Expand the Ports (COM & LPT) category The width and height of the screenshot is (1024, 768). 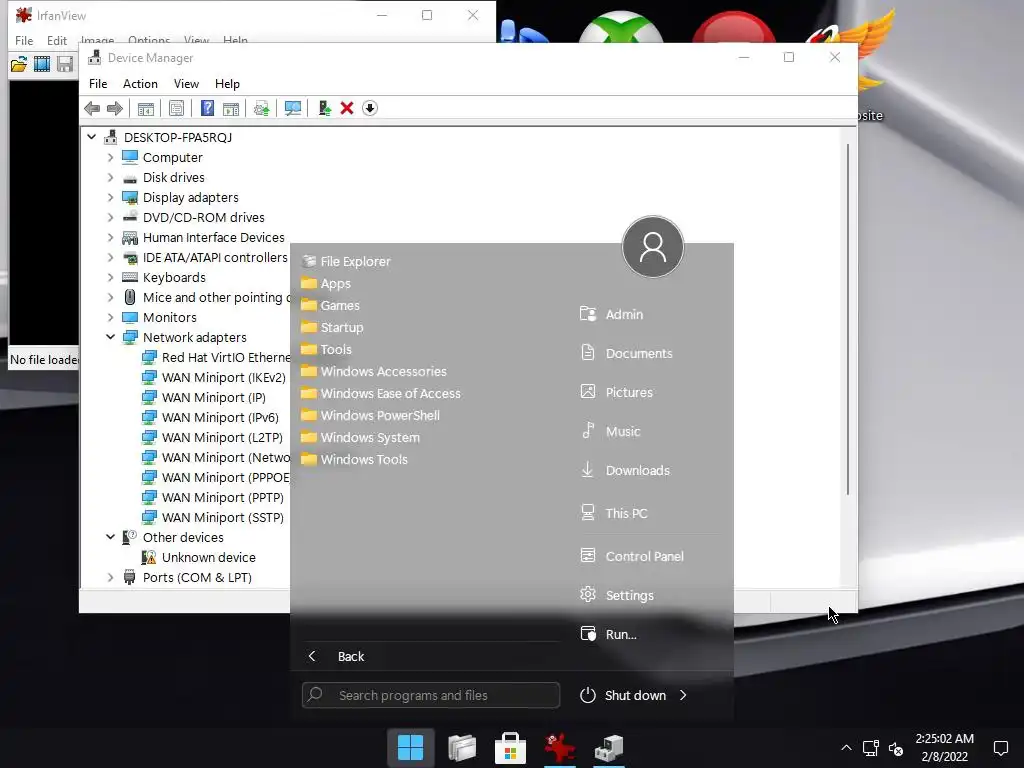point(110,577)
